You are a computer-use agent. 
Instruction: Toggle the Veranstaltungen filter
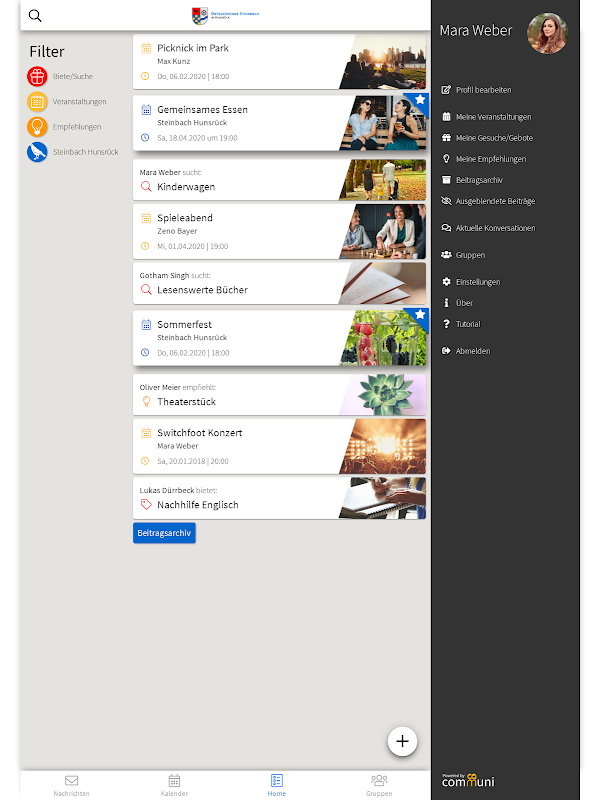click(37, 102)
